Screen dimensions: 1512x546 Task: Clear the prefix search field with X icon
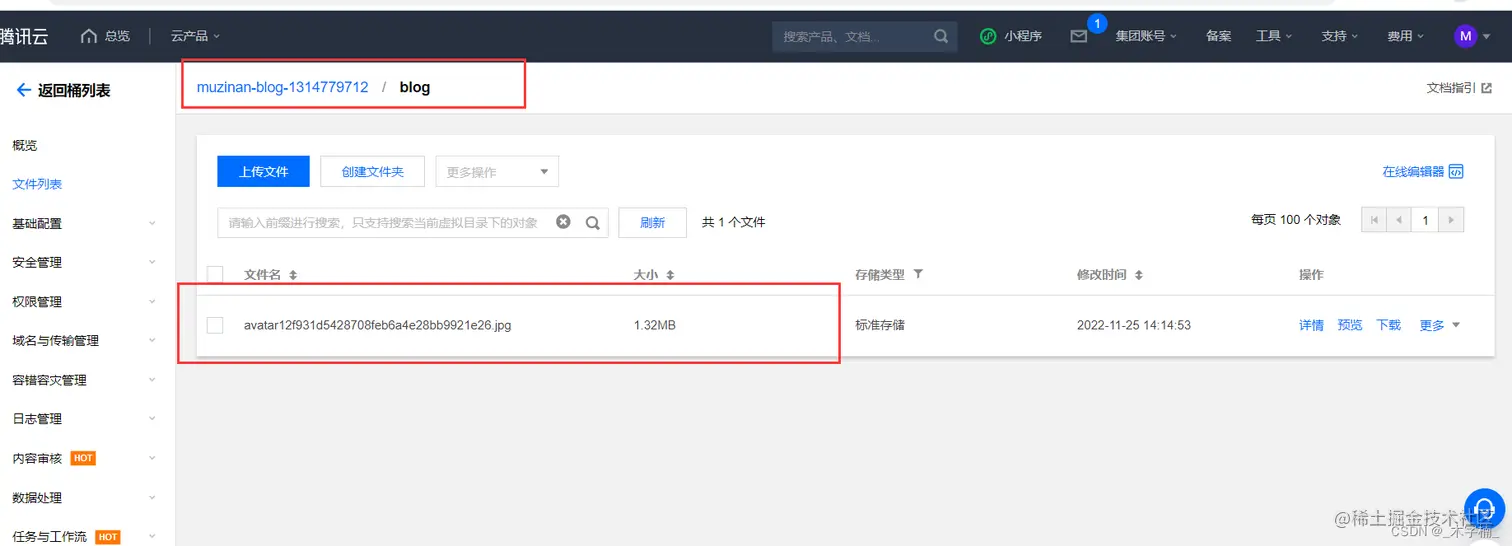[563, 222]
